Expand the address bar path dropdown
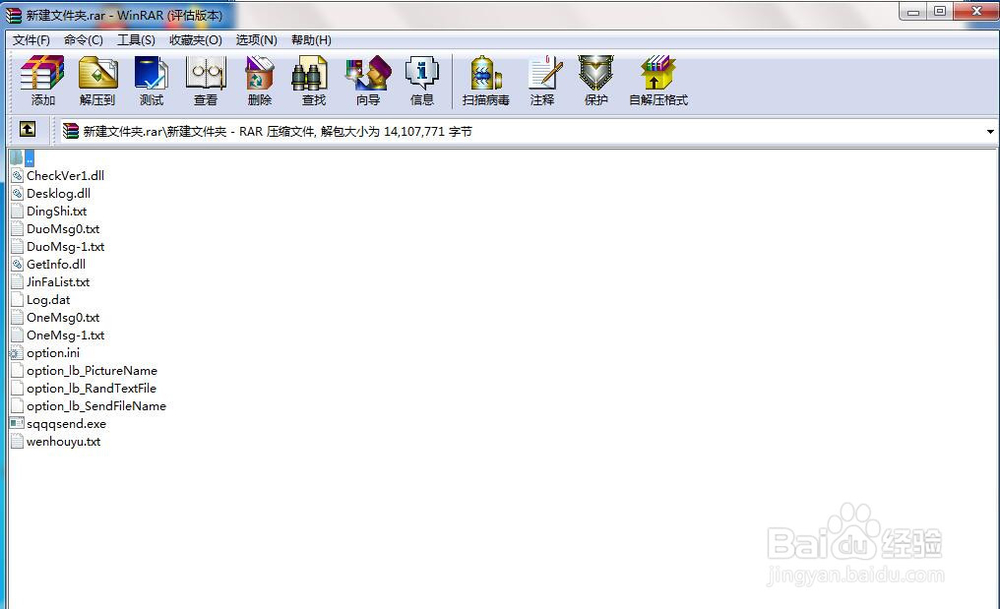Image resolution: width=1000 pixels, height=609 pixels. coord(990,132)
